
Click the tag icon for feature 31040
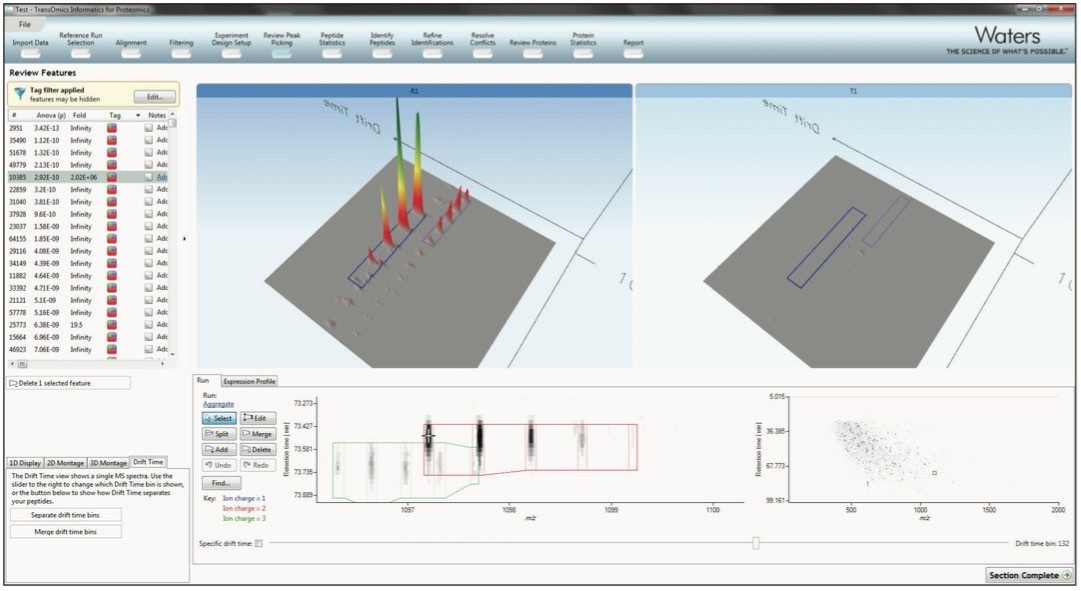[112, 202]
